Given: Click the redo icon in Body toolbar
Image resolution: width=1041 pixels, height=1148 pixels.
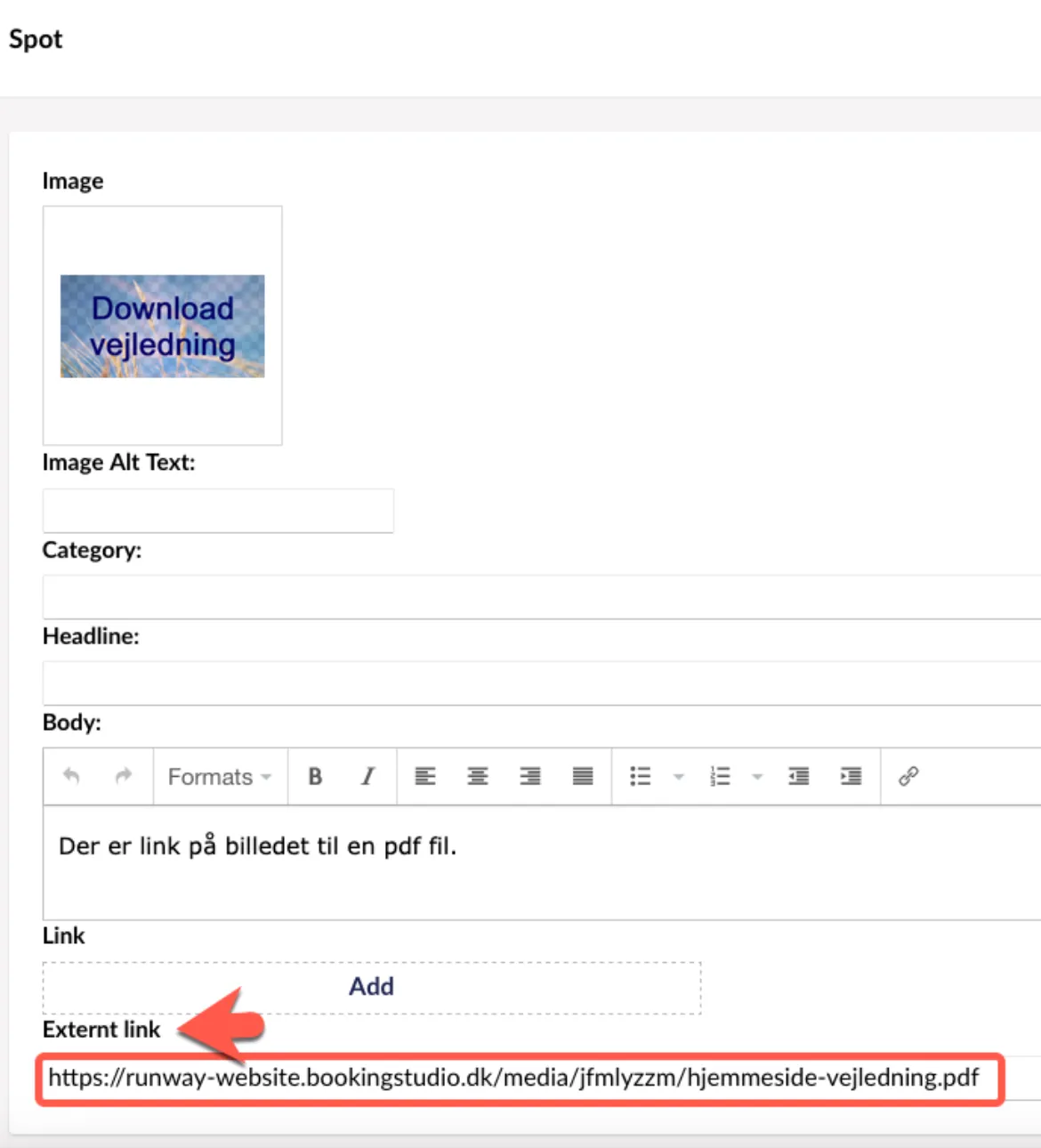Looking at the screenshot, I should (x=124, y=777).
